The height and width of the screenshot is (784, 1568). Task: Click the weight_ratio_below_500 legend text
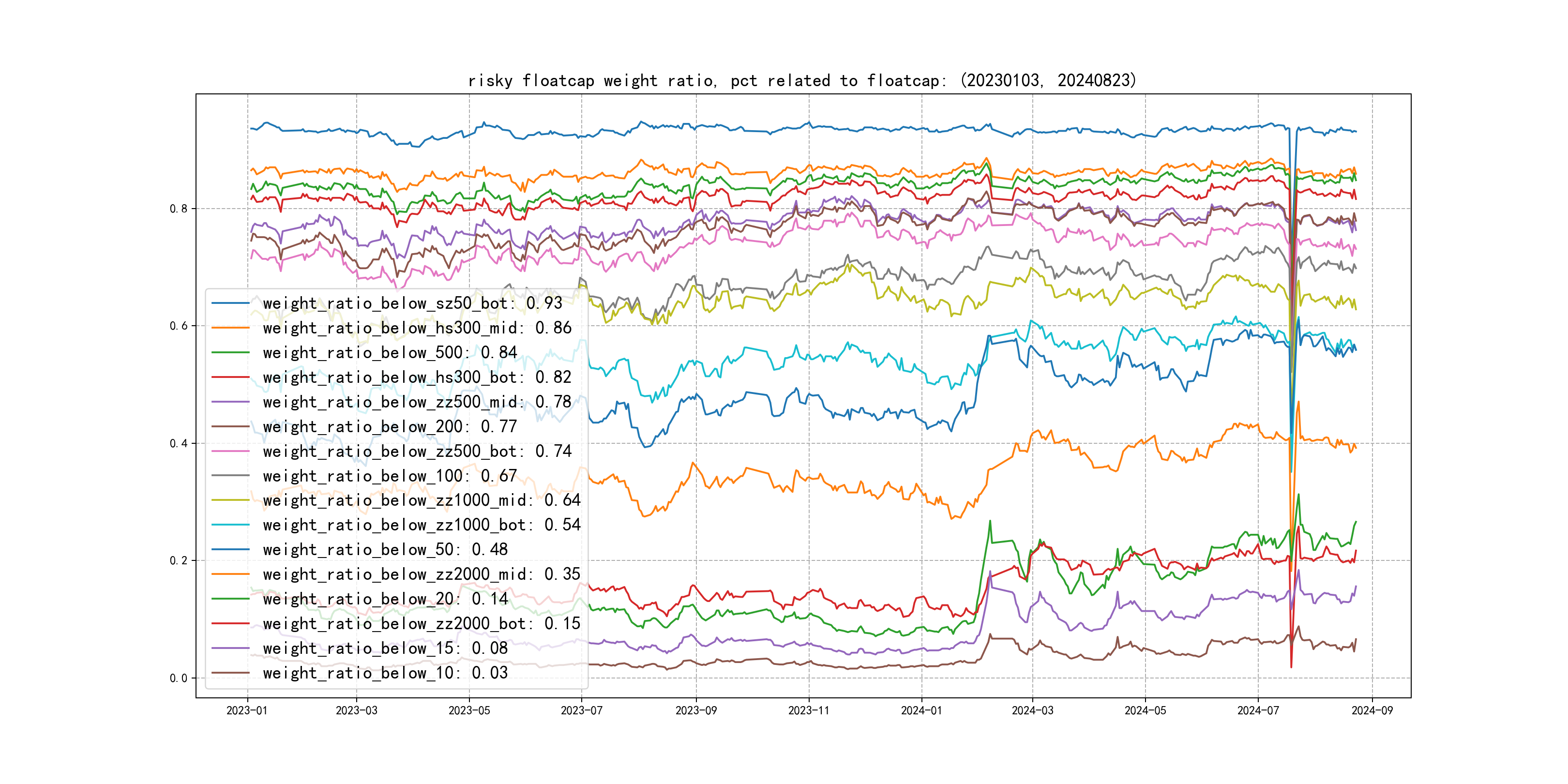(390, 352)
